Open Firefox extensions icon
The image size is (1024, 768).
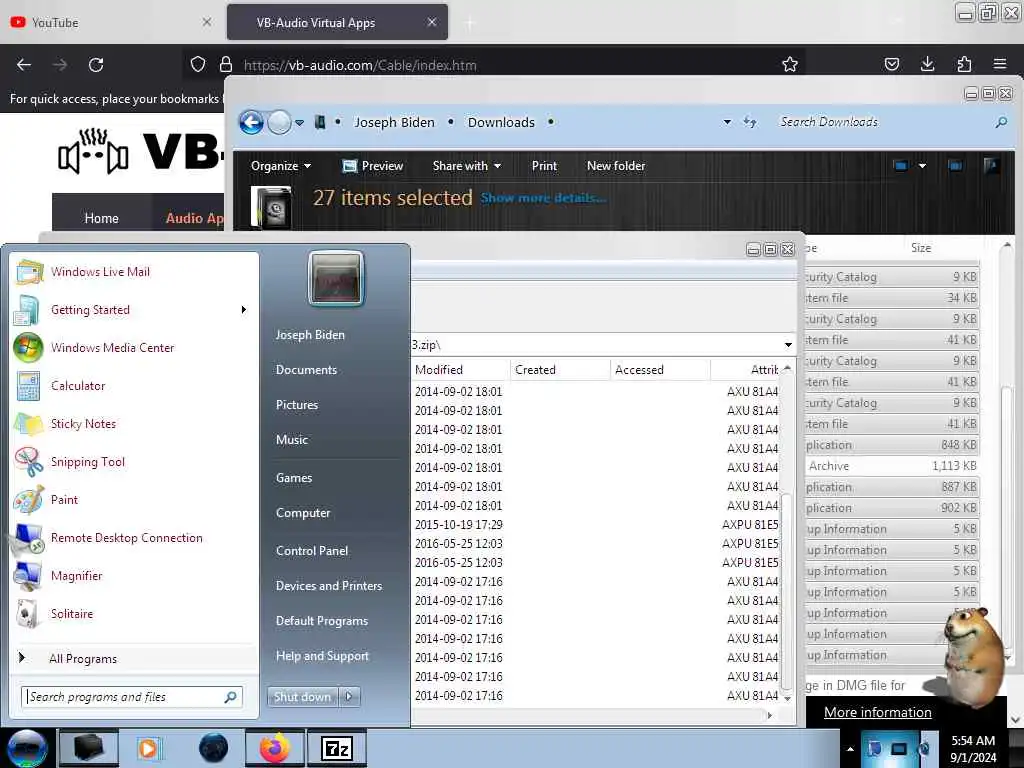[964, 64]
